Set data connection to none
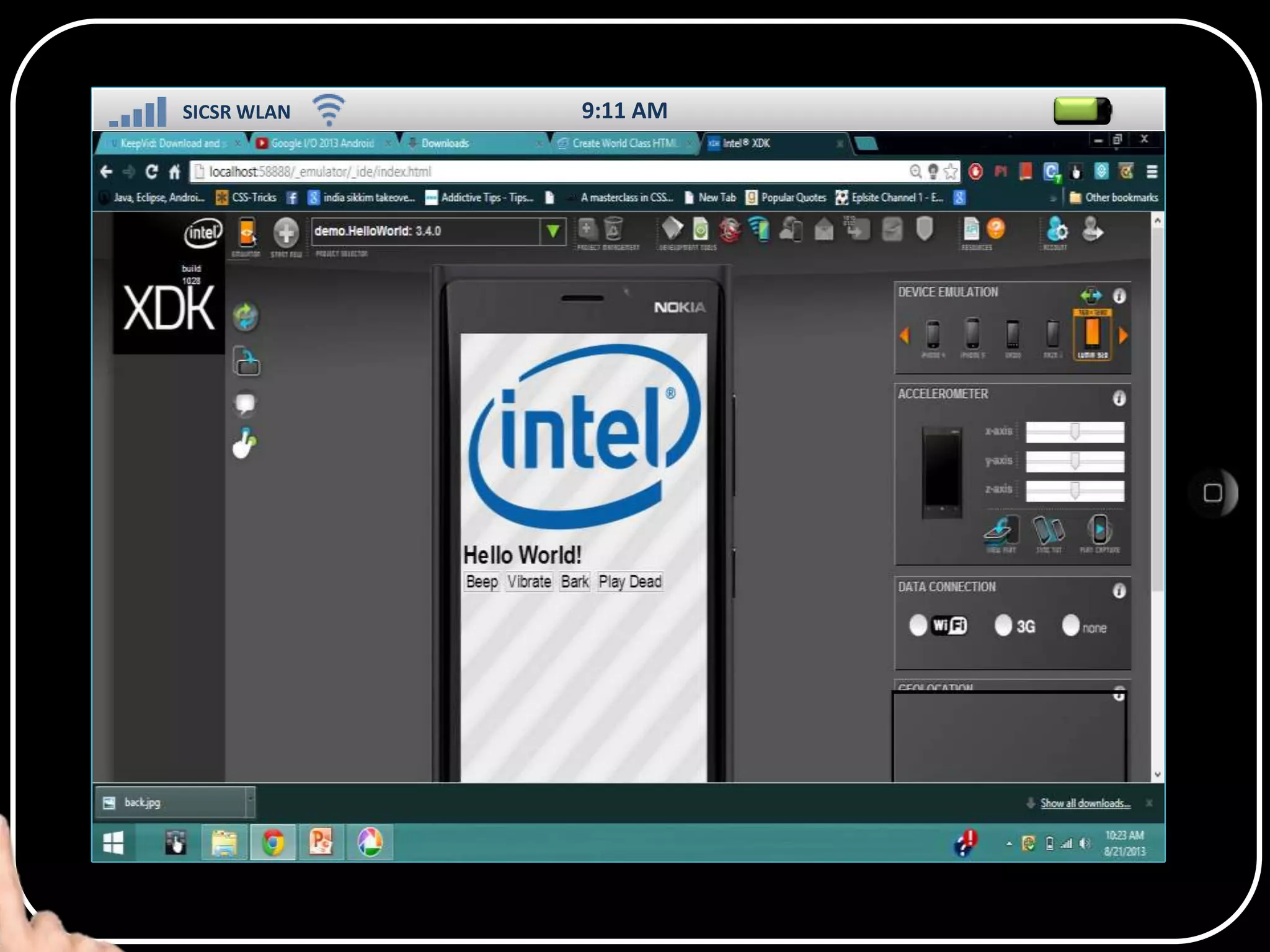Image resolution: width=1270 pixels, height=952 pixels. coord(1070,625)
